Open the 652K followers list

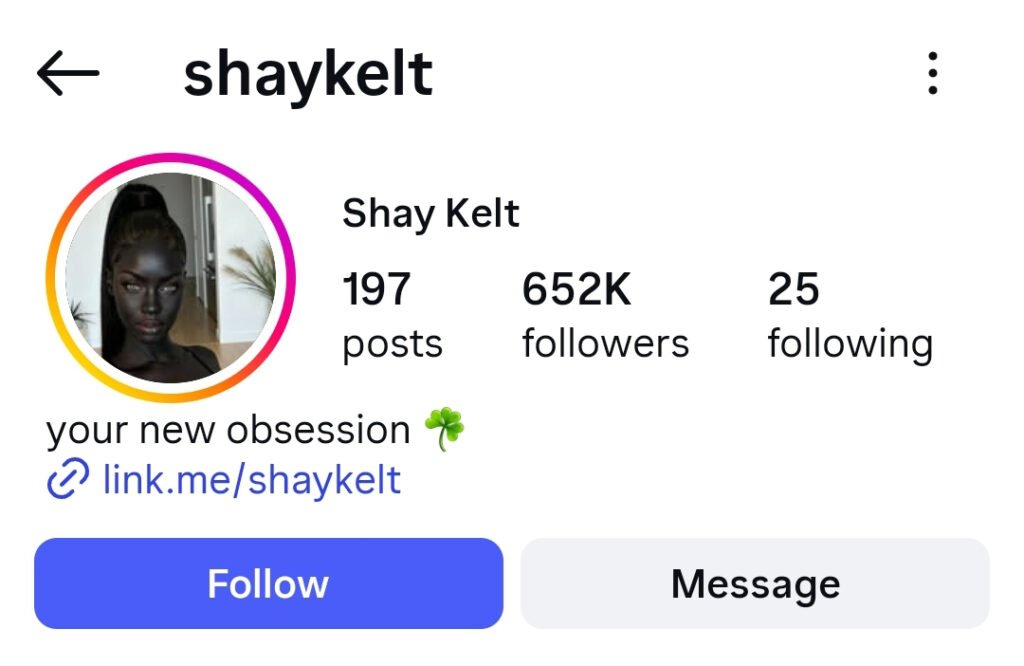click(605, 315)
